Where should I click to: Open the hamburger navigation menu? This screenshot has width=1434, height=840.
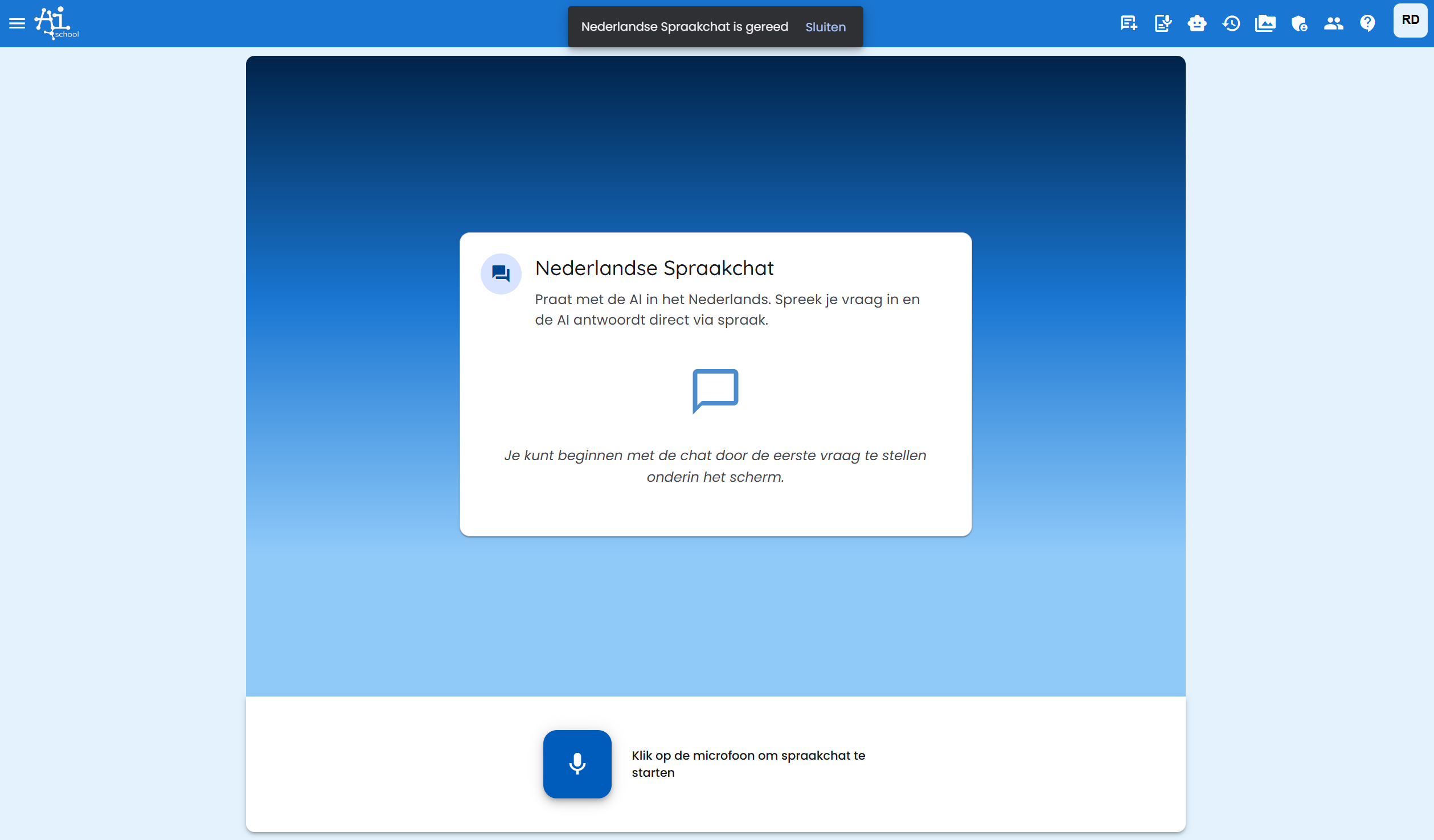coord(17,23)
